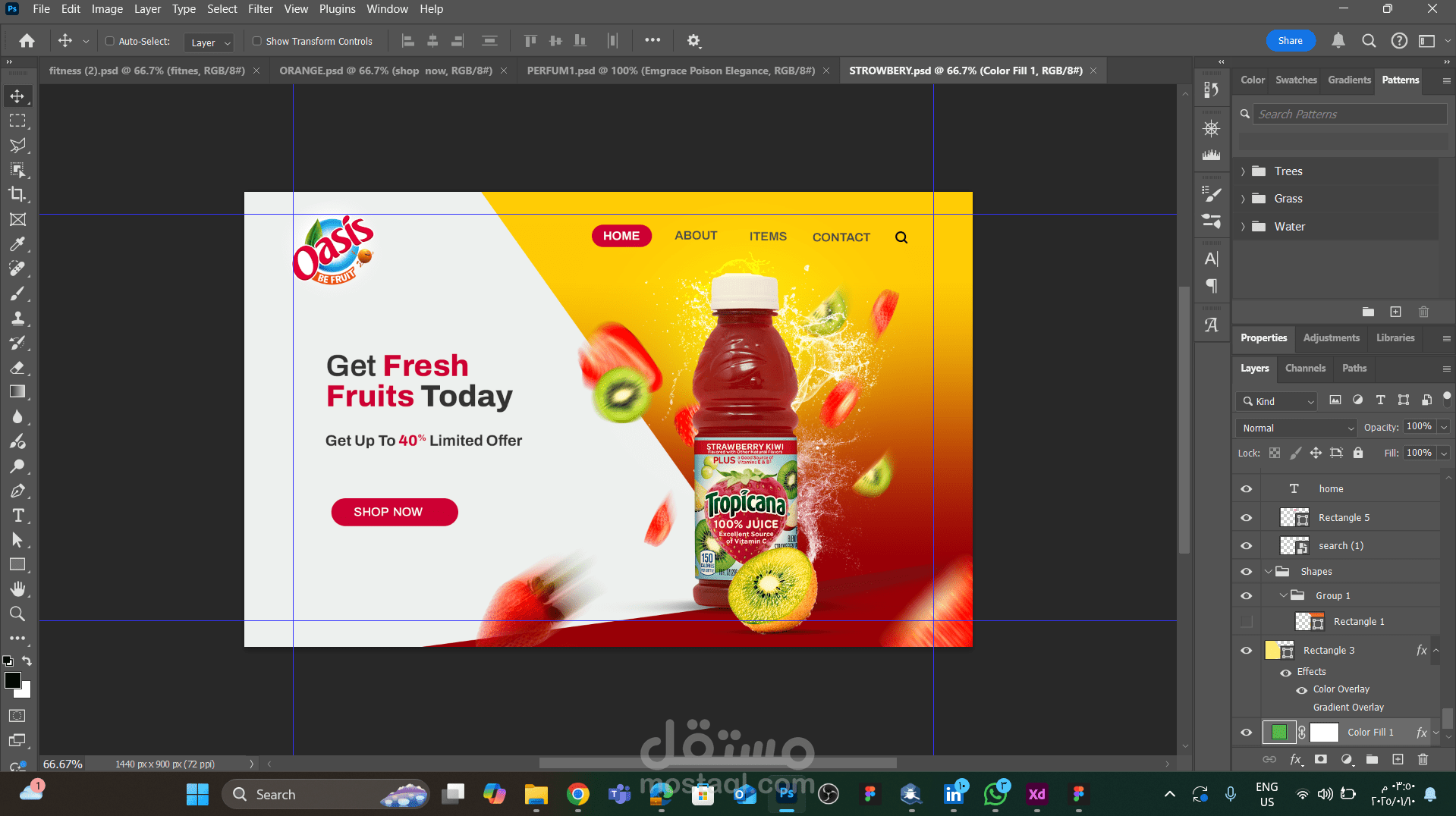
Task: Select the Eyedropper tool
Action: (x=17, y=244)
